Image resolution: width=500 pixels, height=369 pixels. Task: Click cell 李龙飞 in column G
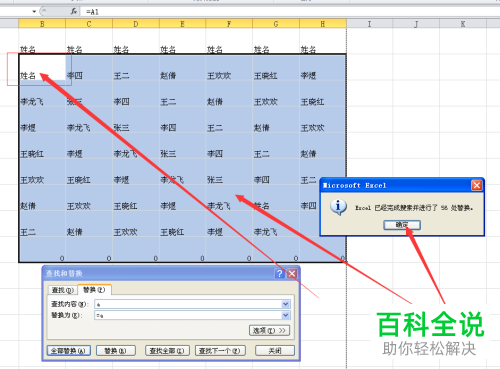point(276,224)
